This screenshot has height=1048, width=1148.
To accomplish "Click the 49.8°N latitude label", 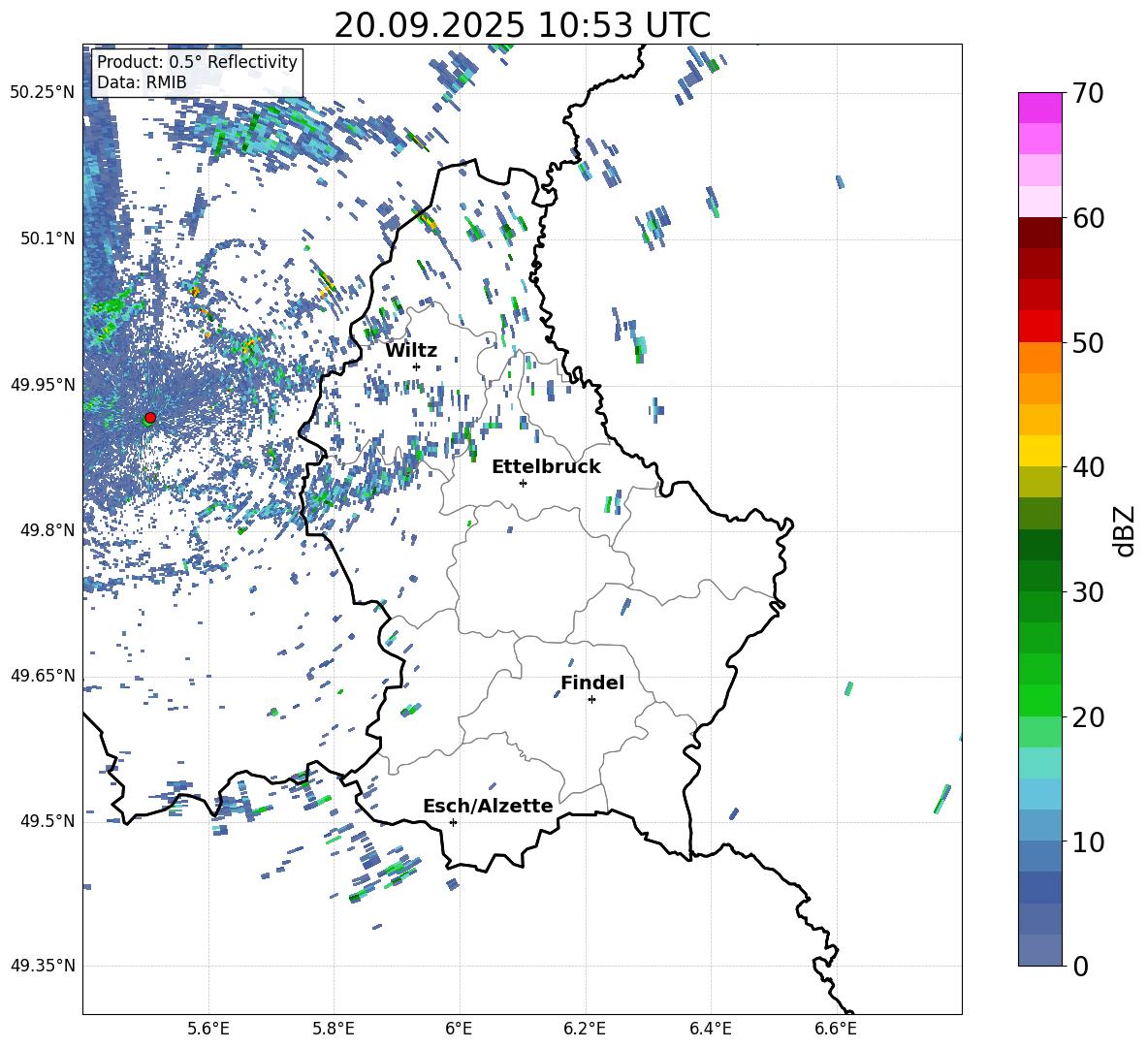I will (x=48, y=530).
